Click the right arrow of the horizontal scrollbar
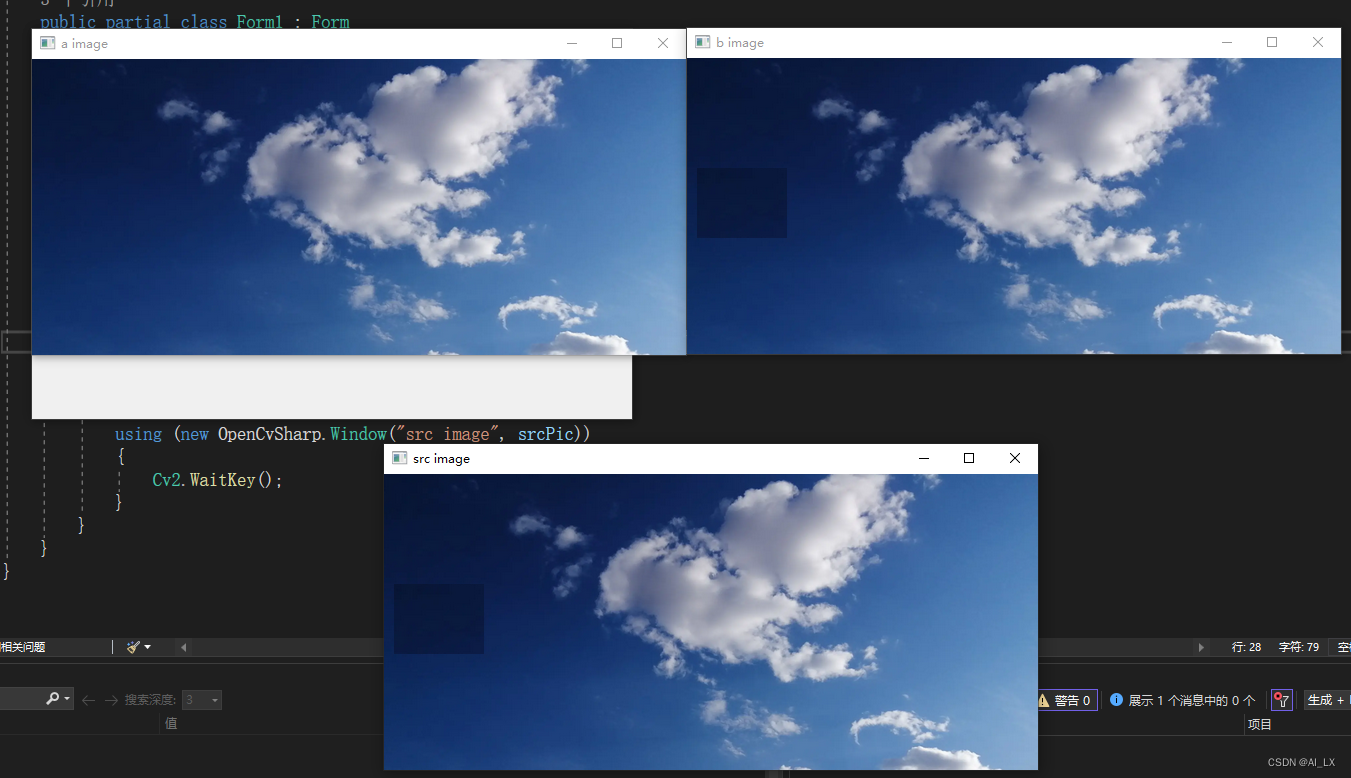 click(1201, 647)
